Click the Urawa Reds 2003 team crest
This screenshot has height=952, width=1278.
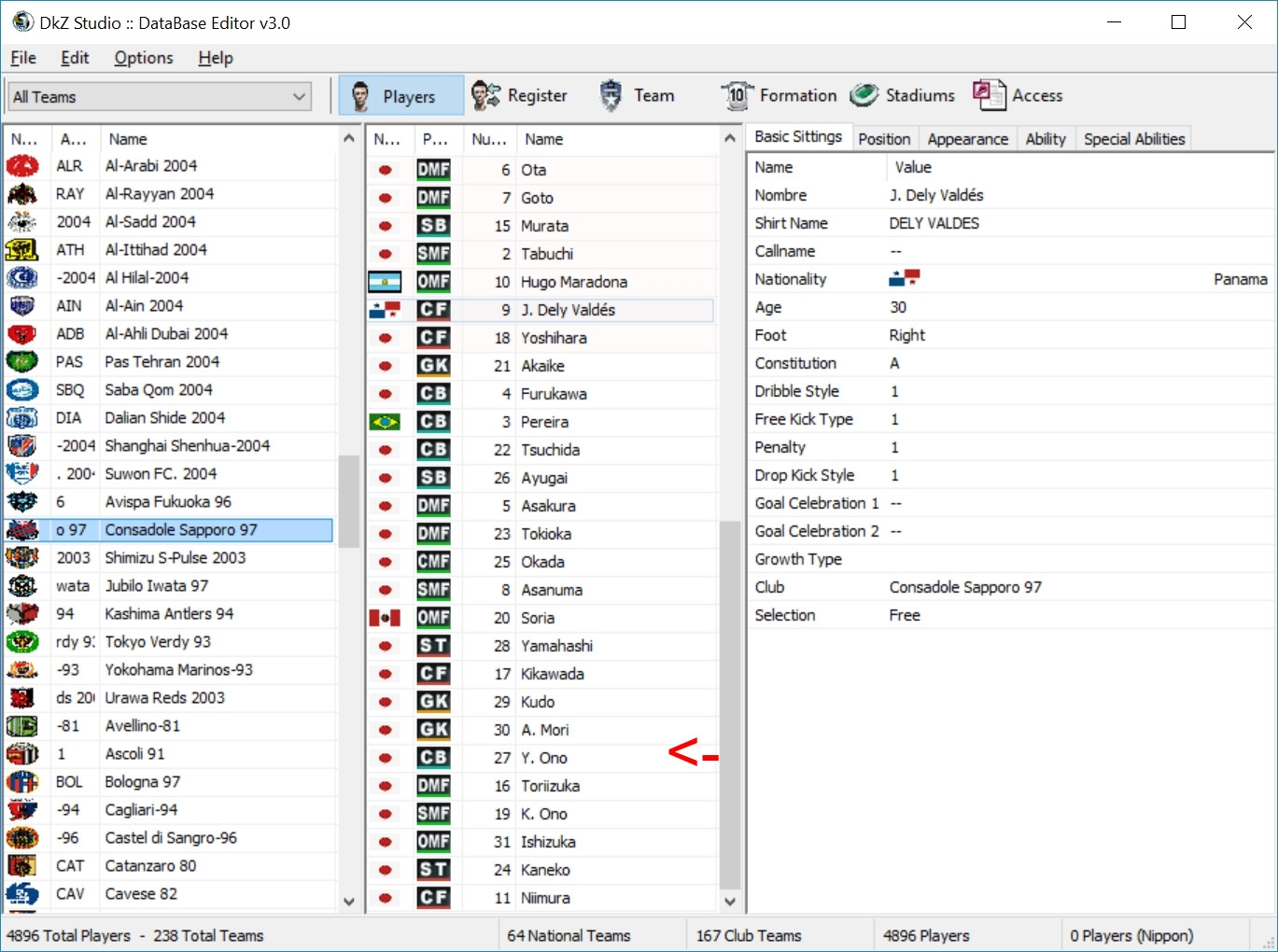[22, 698]
